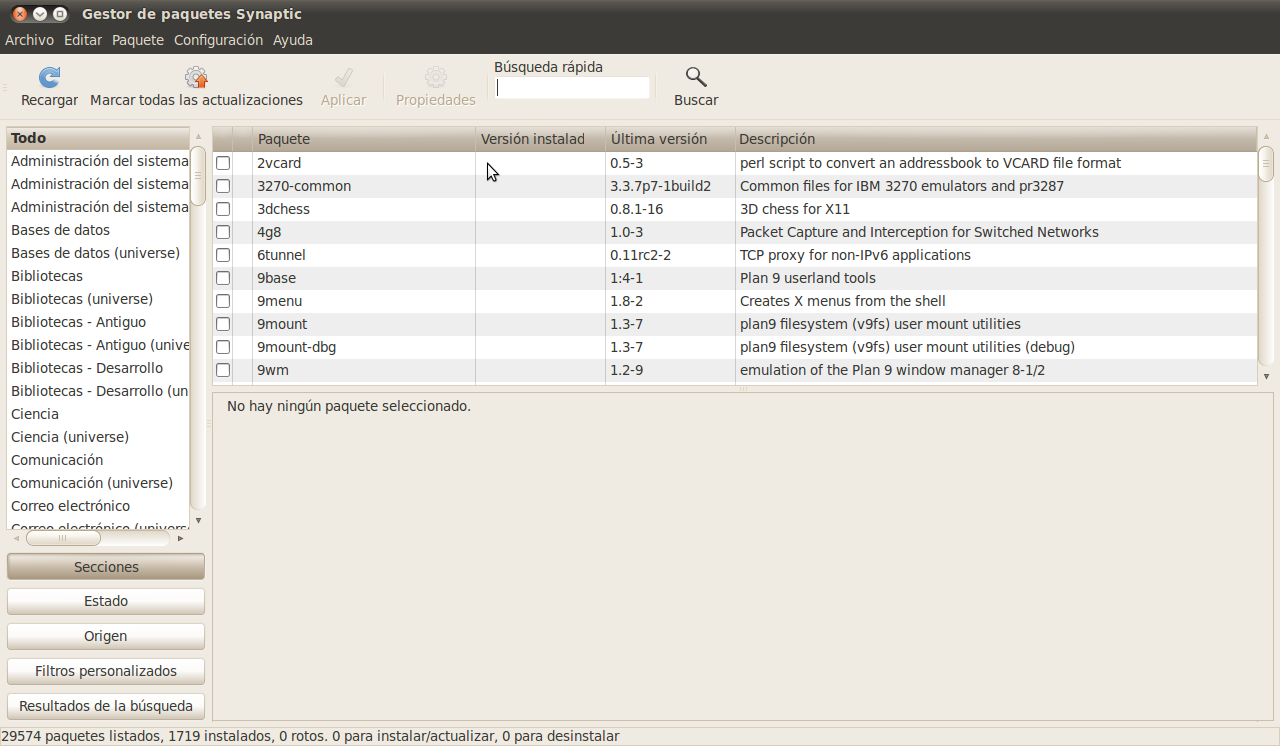Open the Configuración menu
The image size is (1280, 746).
point(218,40)
